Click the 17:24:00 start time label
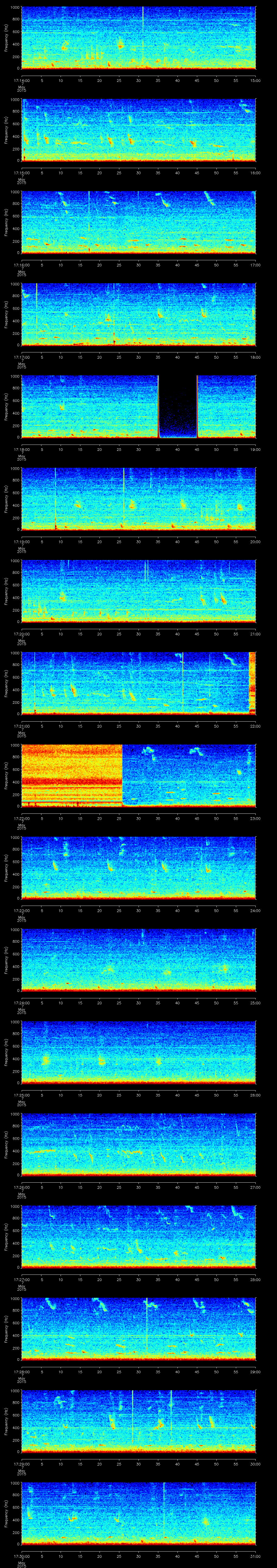Screen dimensions: 277x1568 tap(21, 1003)
